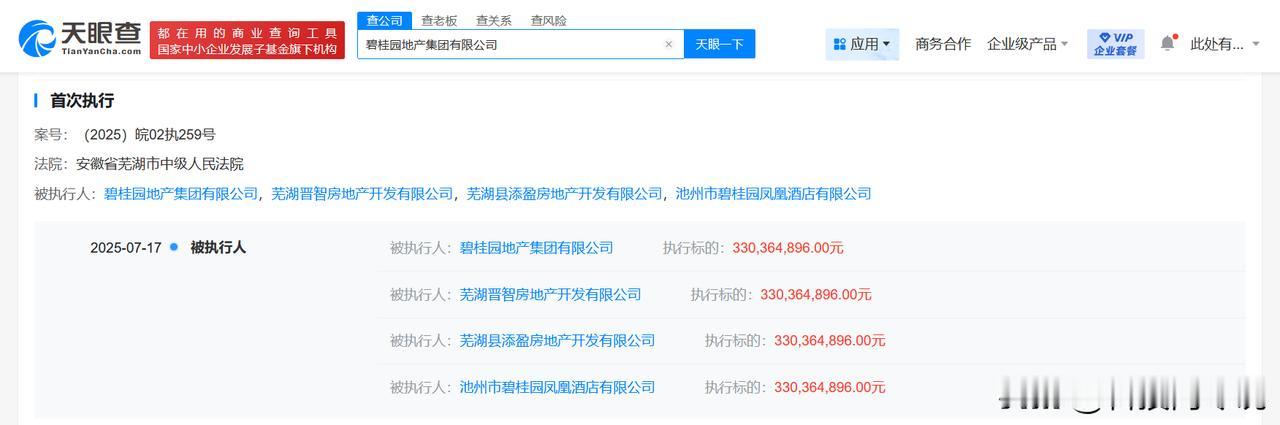The width and height of the screenshot is (1280, 425).
Task: Click the 应用 grid icon
Action: tap(838, 44)
